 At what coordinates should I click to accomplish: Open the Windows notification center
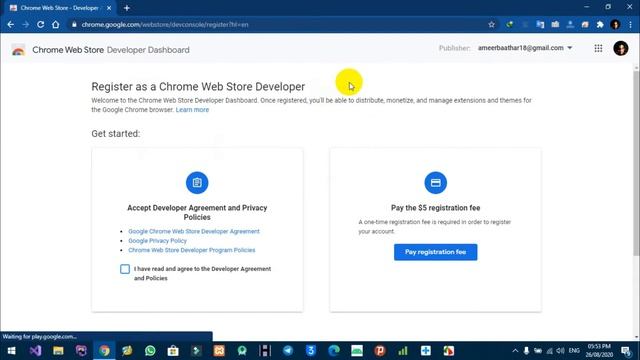click(x=626, y=351)
